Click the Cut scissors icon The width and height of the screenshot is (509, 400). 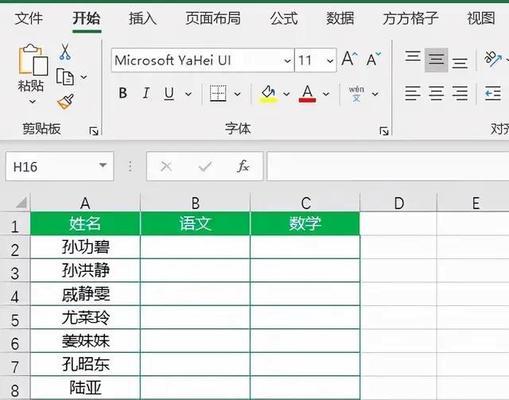[x=65, y=52]
